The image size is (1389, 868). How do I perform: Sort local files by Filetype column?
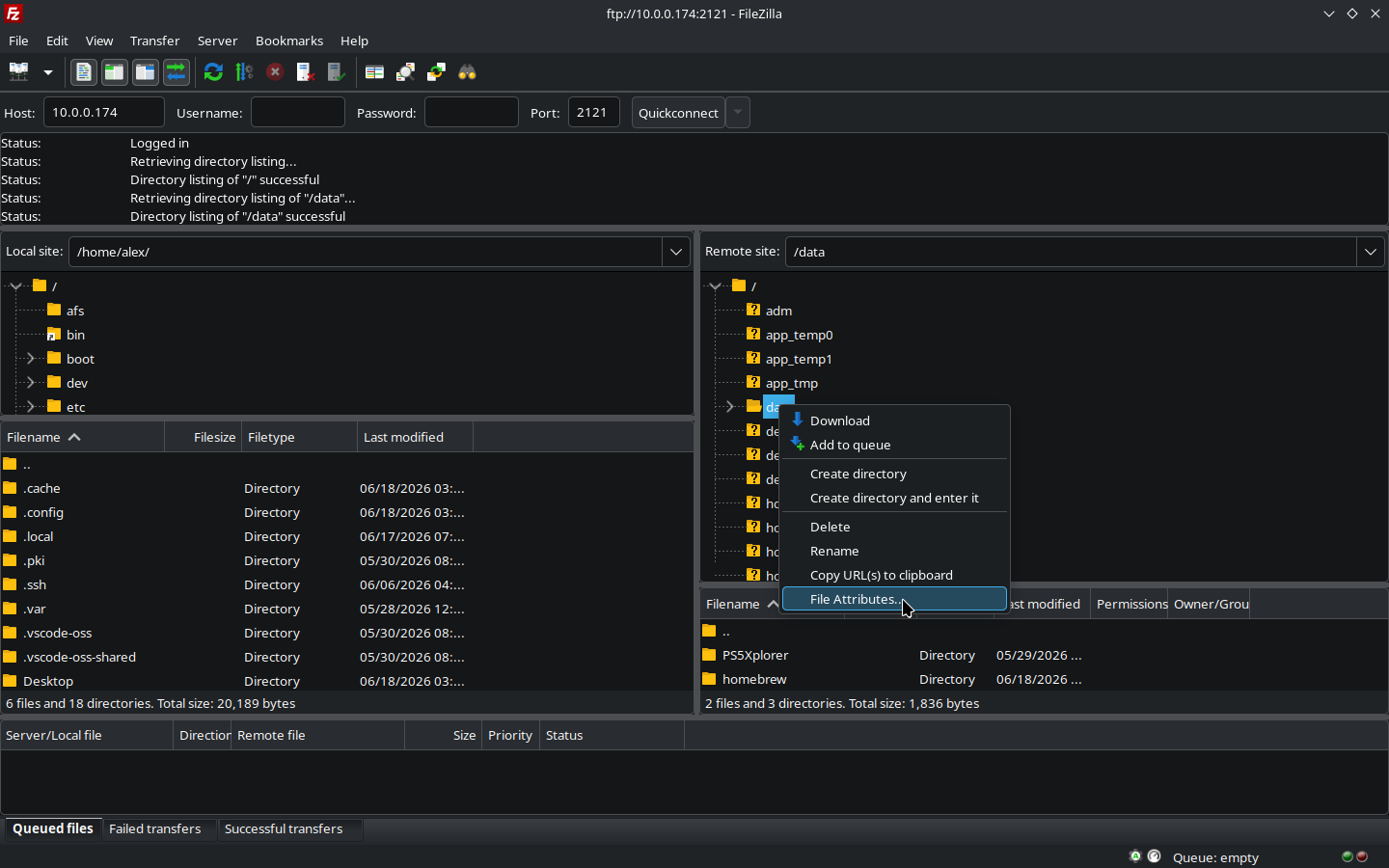pos(299,437)
